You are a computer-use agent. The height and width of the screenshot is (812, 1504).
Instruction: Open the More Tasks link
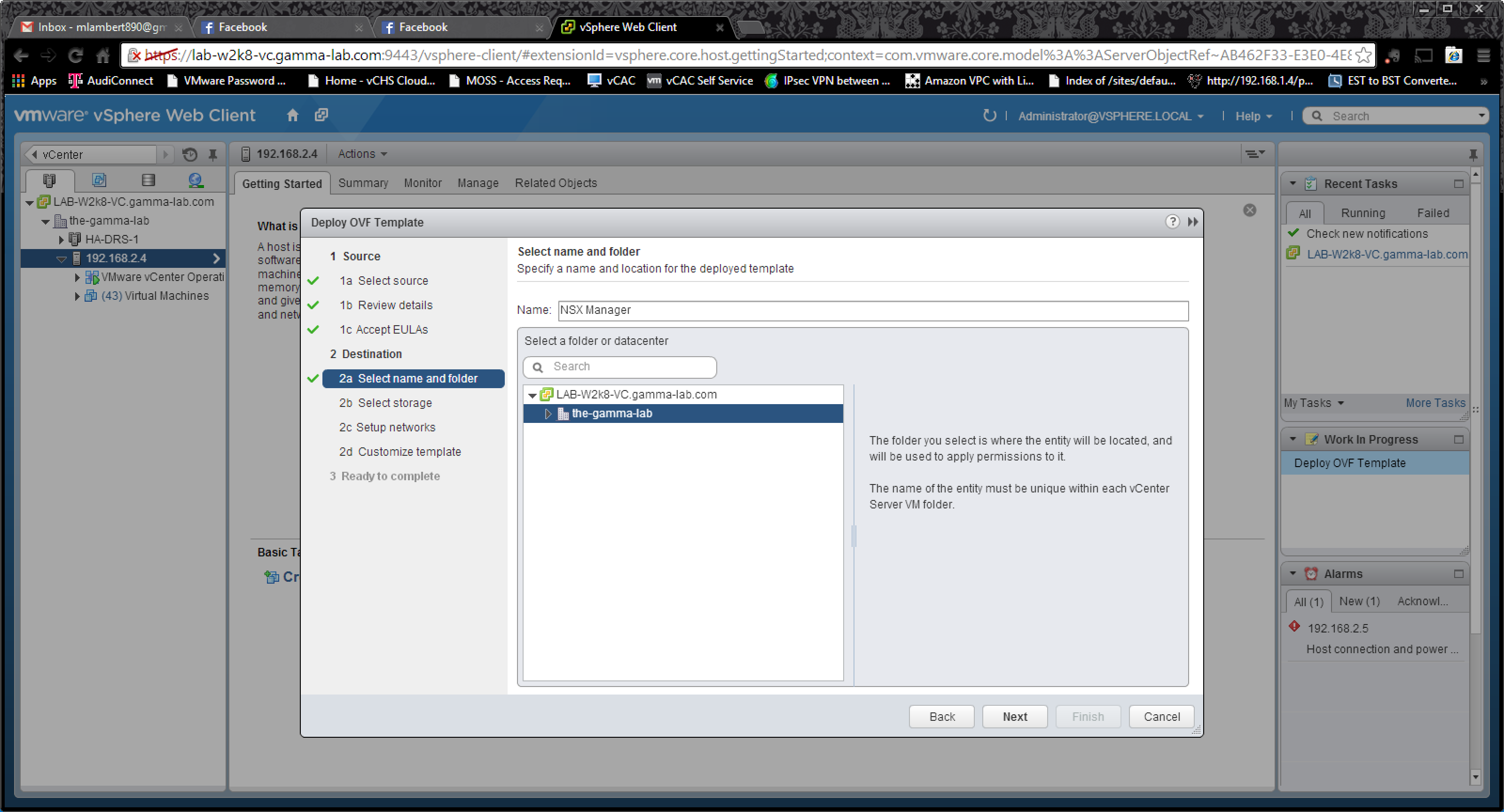[x=1434, y=403]
